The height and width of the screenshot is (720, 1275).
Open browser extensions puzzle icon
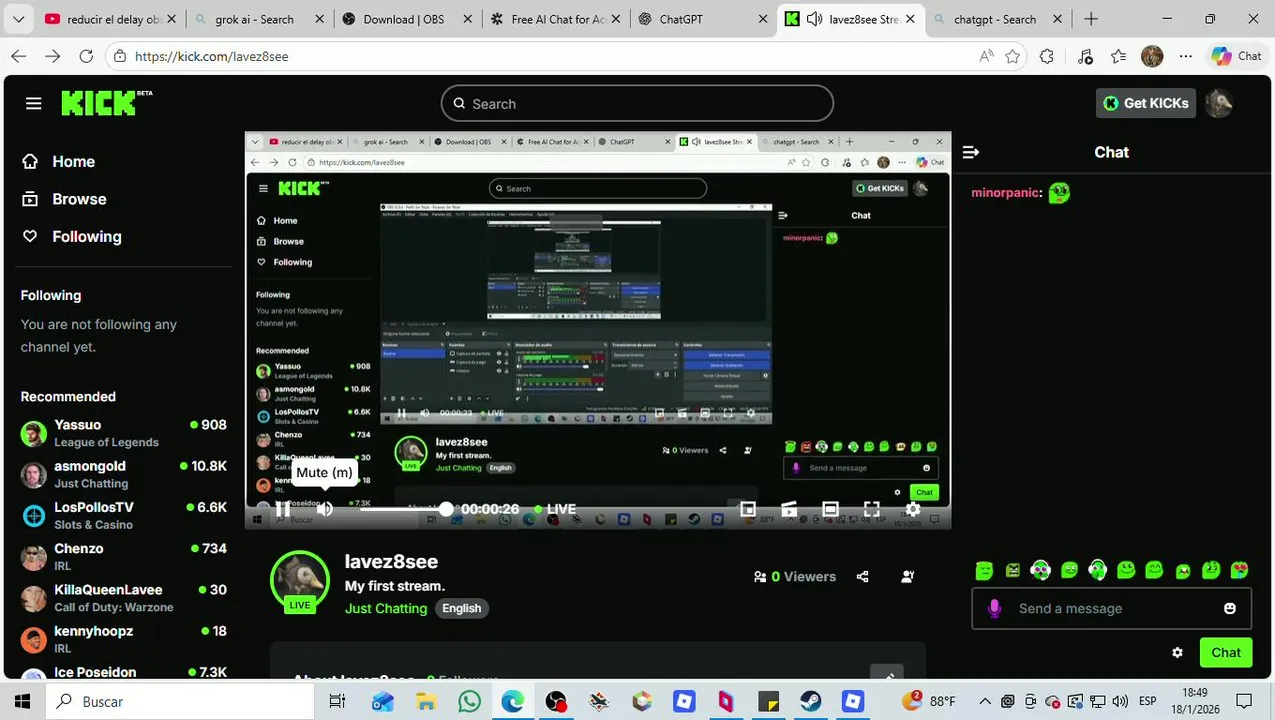1047,57
